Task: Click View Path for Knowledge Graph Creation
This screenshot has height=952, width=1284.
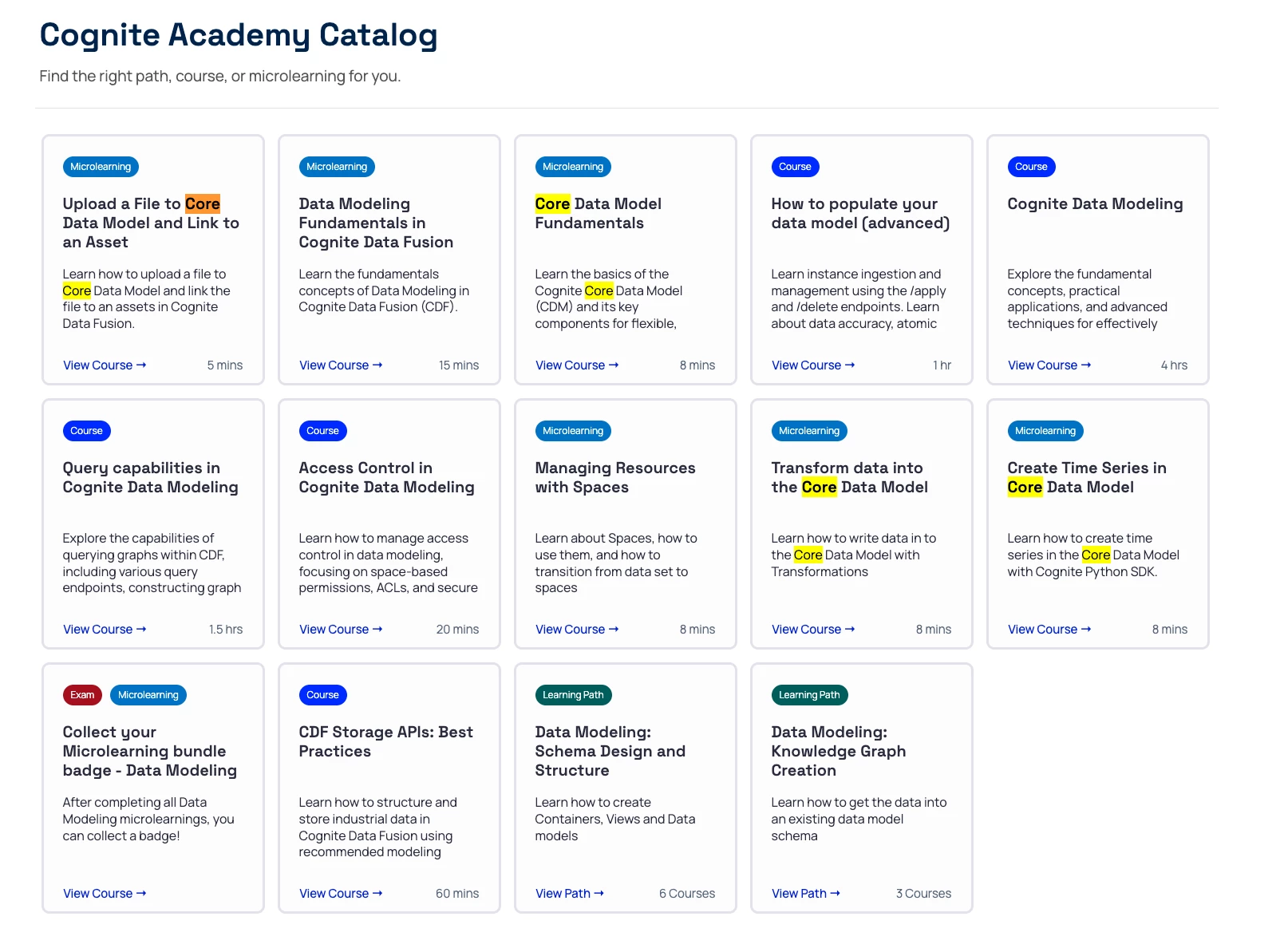Action: point(805,894)
